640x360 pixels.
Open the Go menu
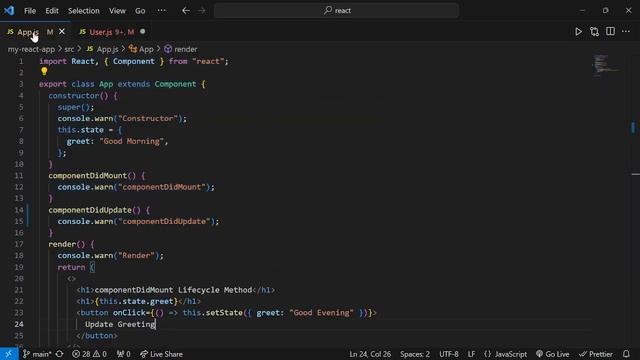140,11
